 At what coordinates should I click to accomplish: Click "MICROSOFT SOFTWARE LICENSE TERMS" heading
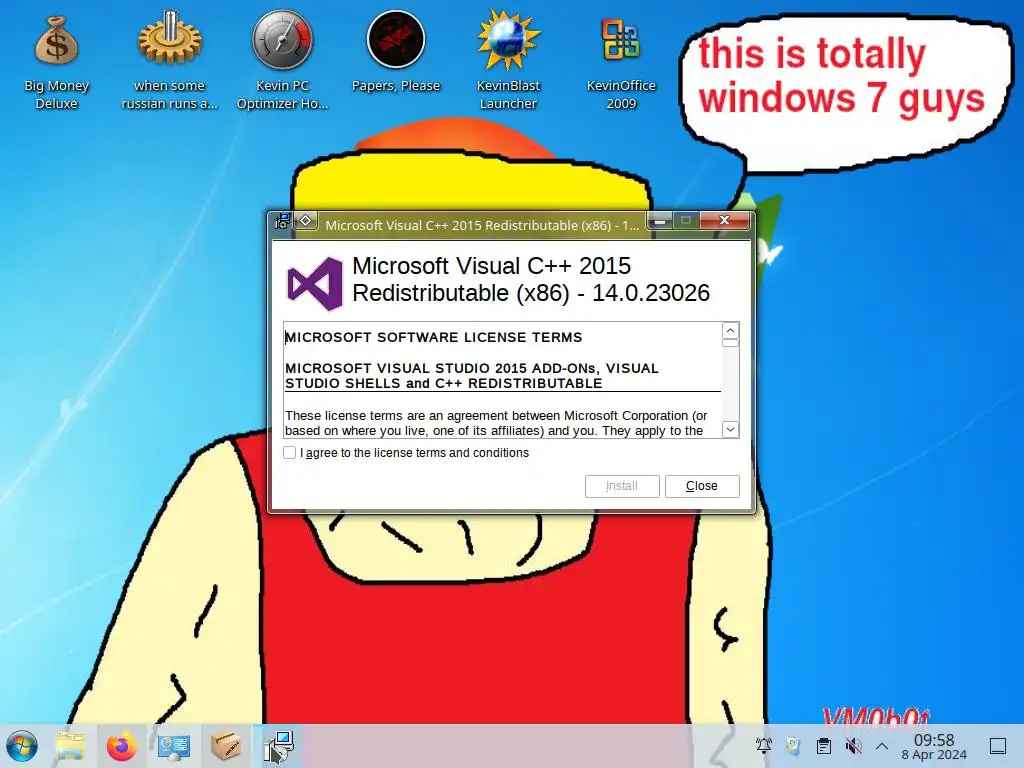pos(434,338)
